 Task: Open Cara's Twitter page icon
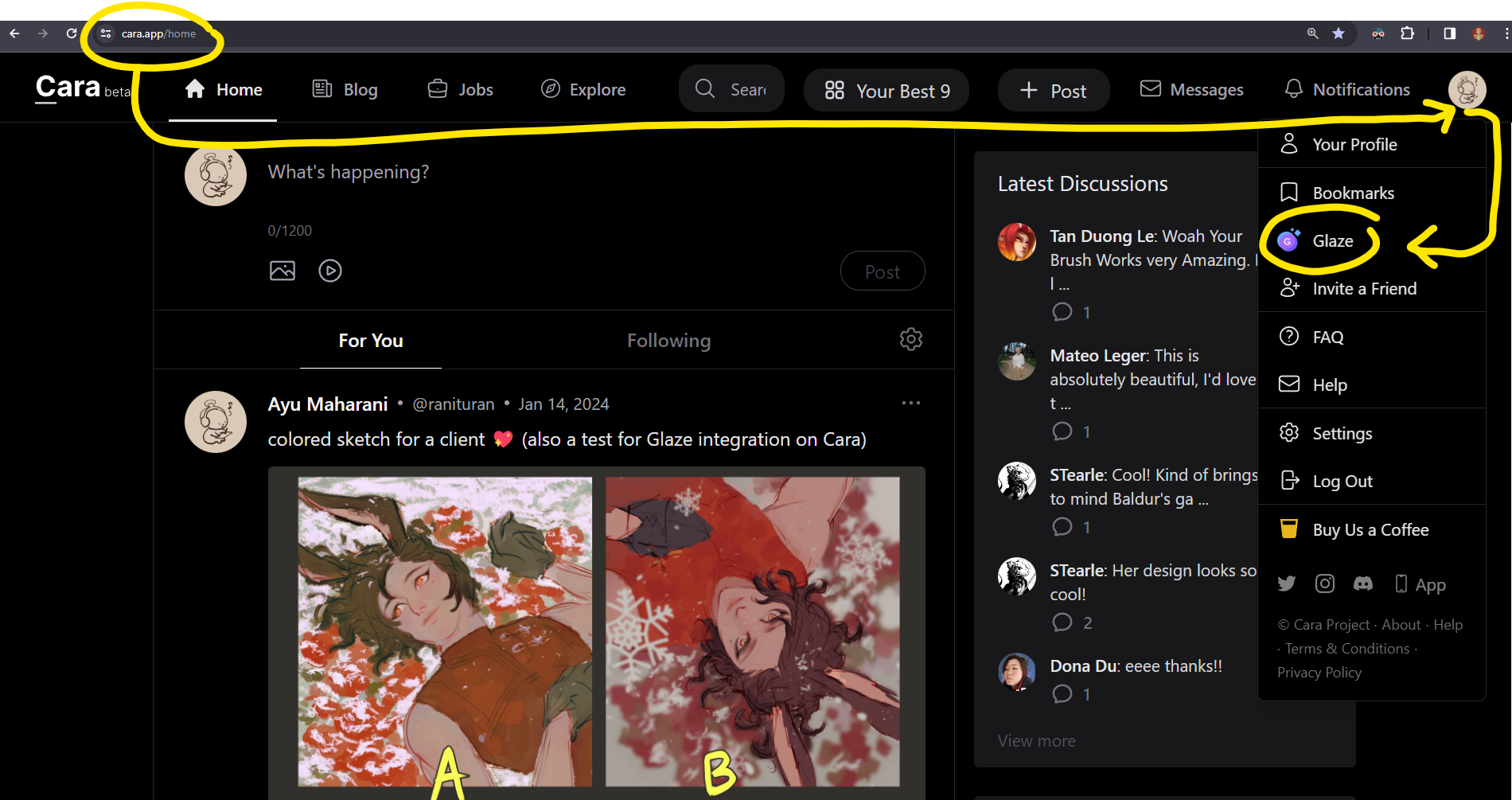pyautogui.click(x=1286, y=584)
